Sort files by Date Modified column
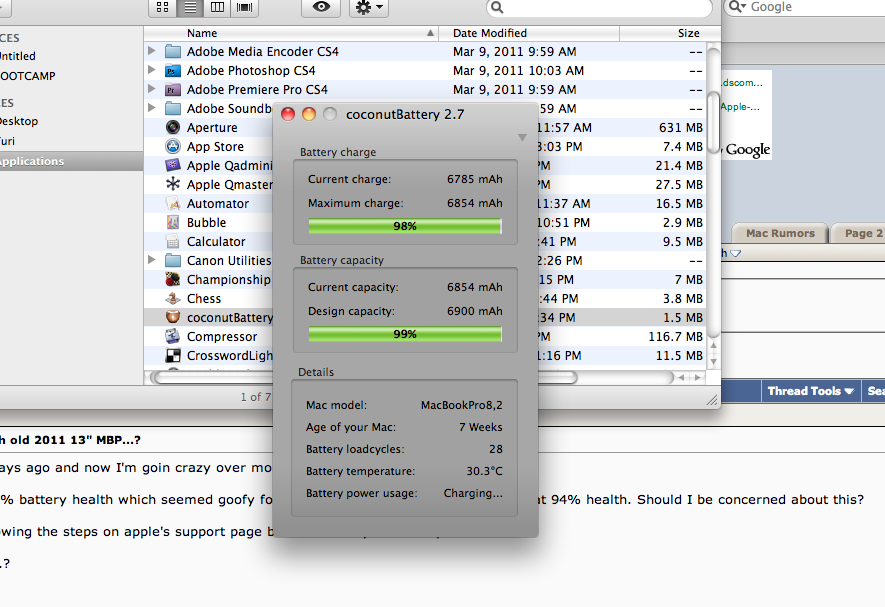Viewport: 885px width, 607px height. pos(529,33)
